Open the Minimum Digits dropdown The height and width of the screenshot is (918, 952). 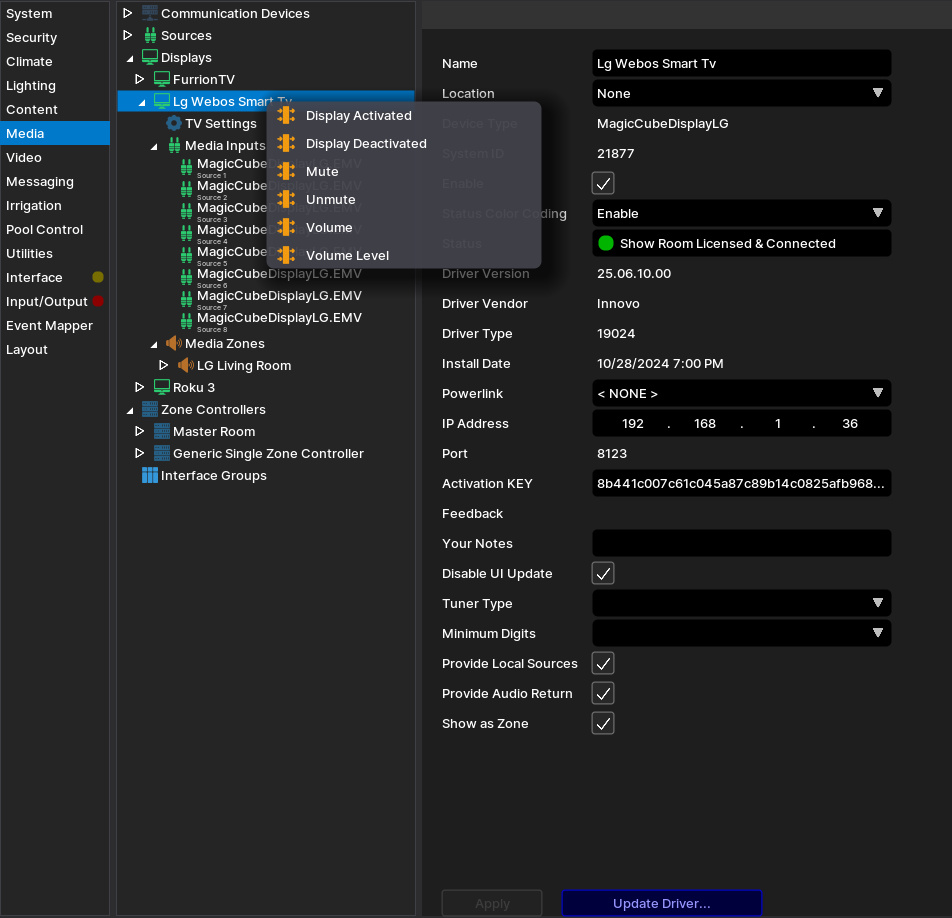(741, 633)
